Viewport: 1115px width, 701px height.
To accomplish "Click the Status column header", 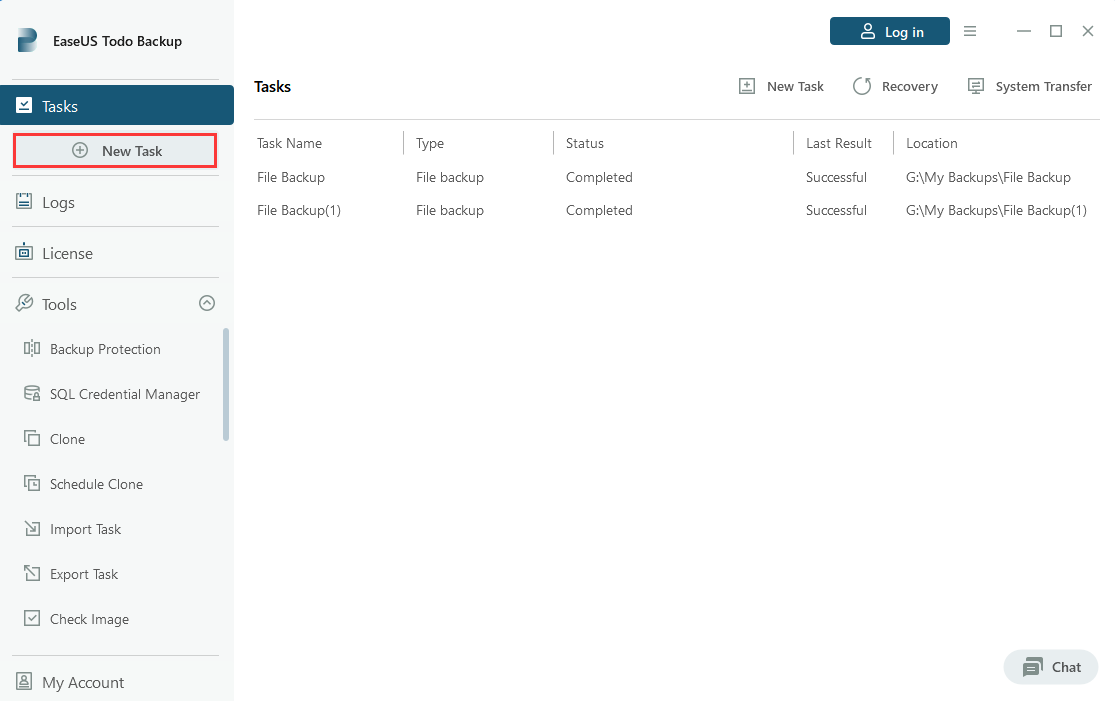I will pos(585,143).
